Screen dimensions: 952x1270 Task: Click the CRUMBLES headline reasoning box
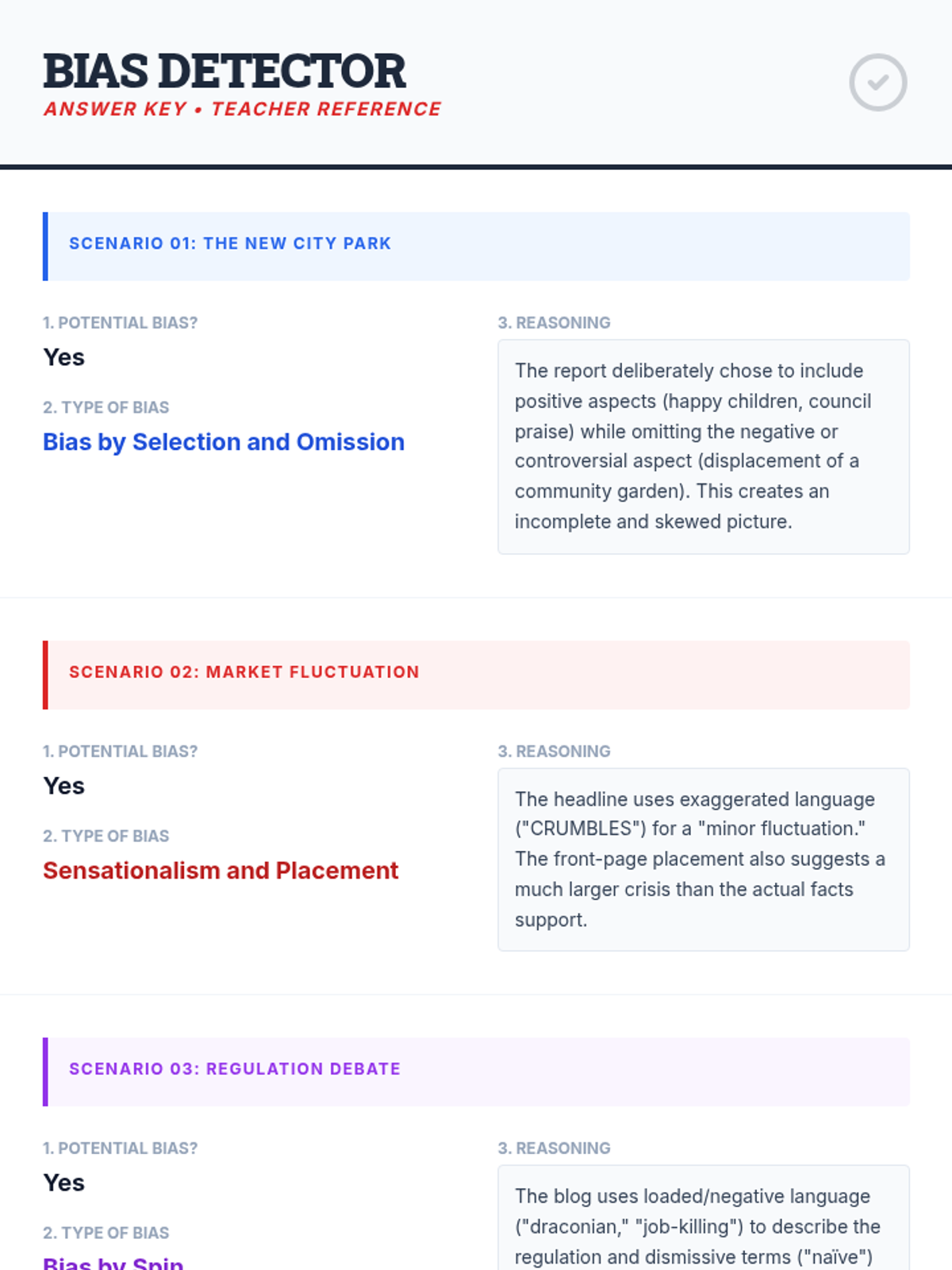click(x=703, y=860)
